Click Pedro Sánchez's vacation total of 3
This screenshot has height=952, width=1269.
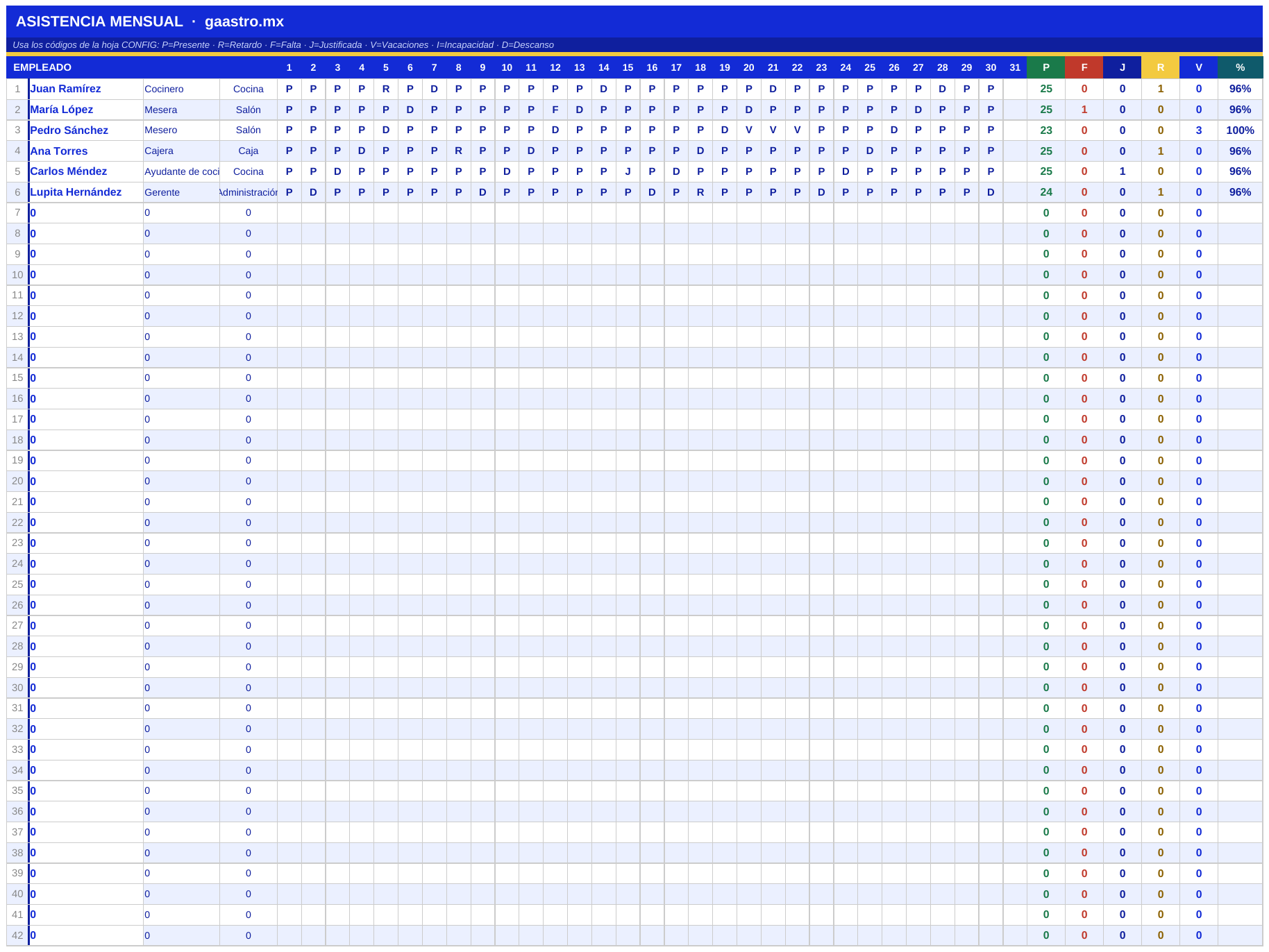(1198, 130)
